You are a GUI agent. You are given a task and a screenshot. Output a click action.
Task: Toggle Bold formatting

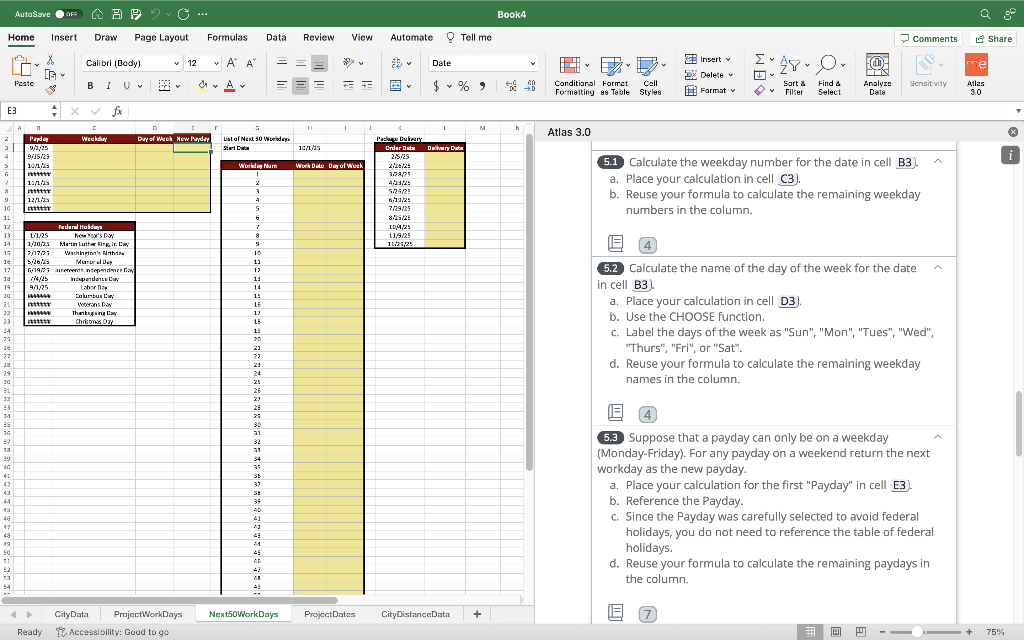click(x=90, y=86)
